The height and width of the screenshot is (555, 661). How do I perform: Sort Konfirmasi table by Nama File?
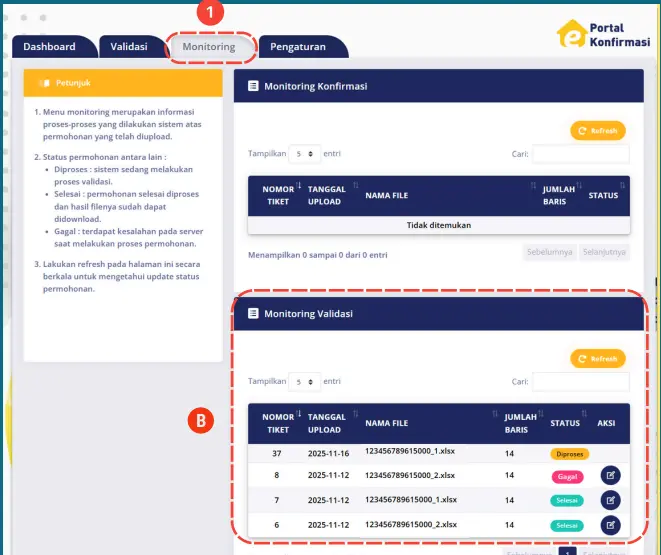[448, 196]
